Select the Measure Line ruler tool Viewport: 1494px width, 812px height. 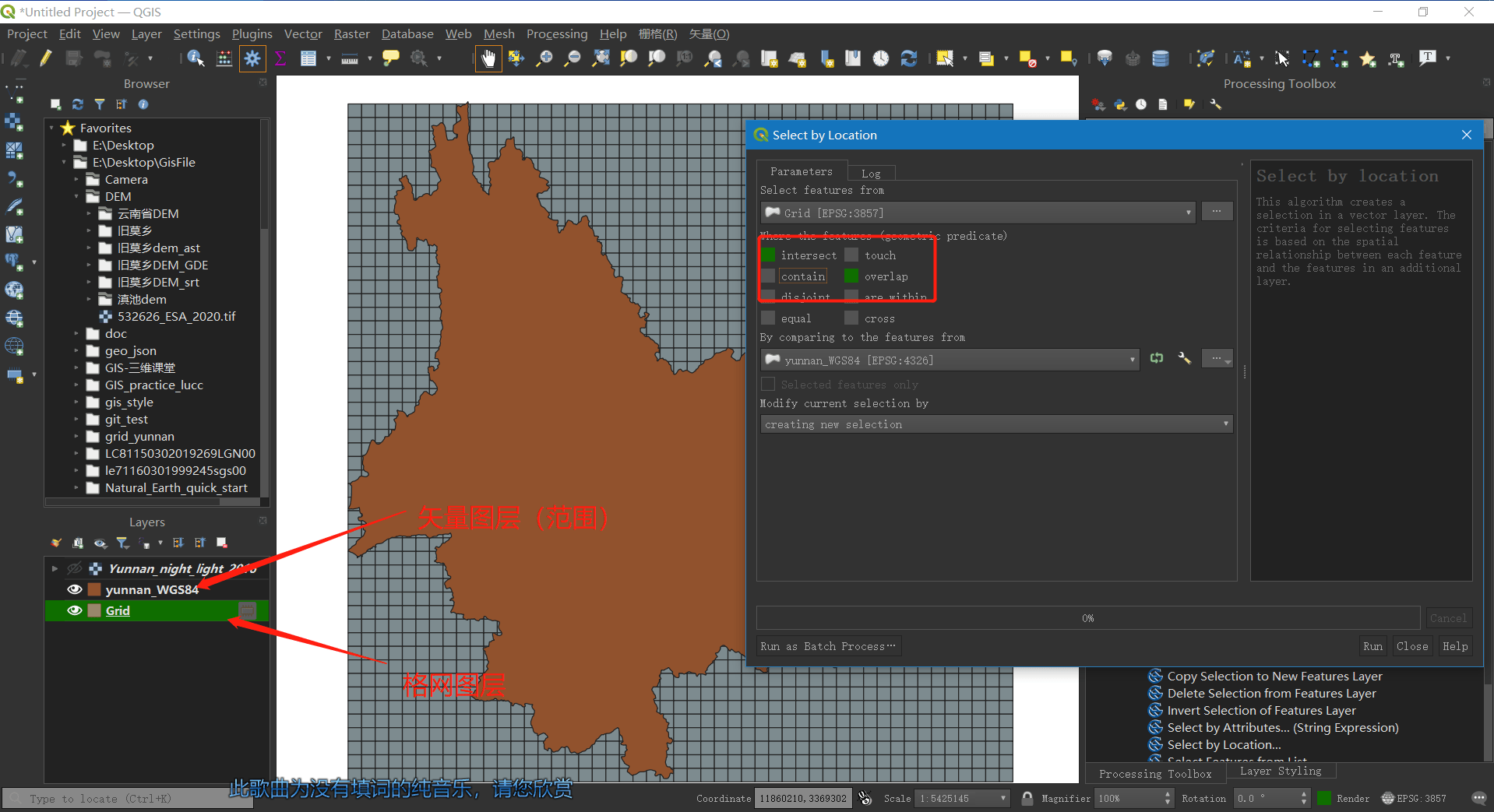pos(350,58)
